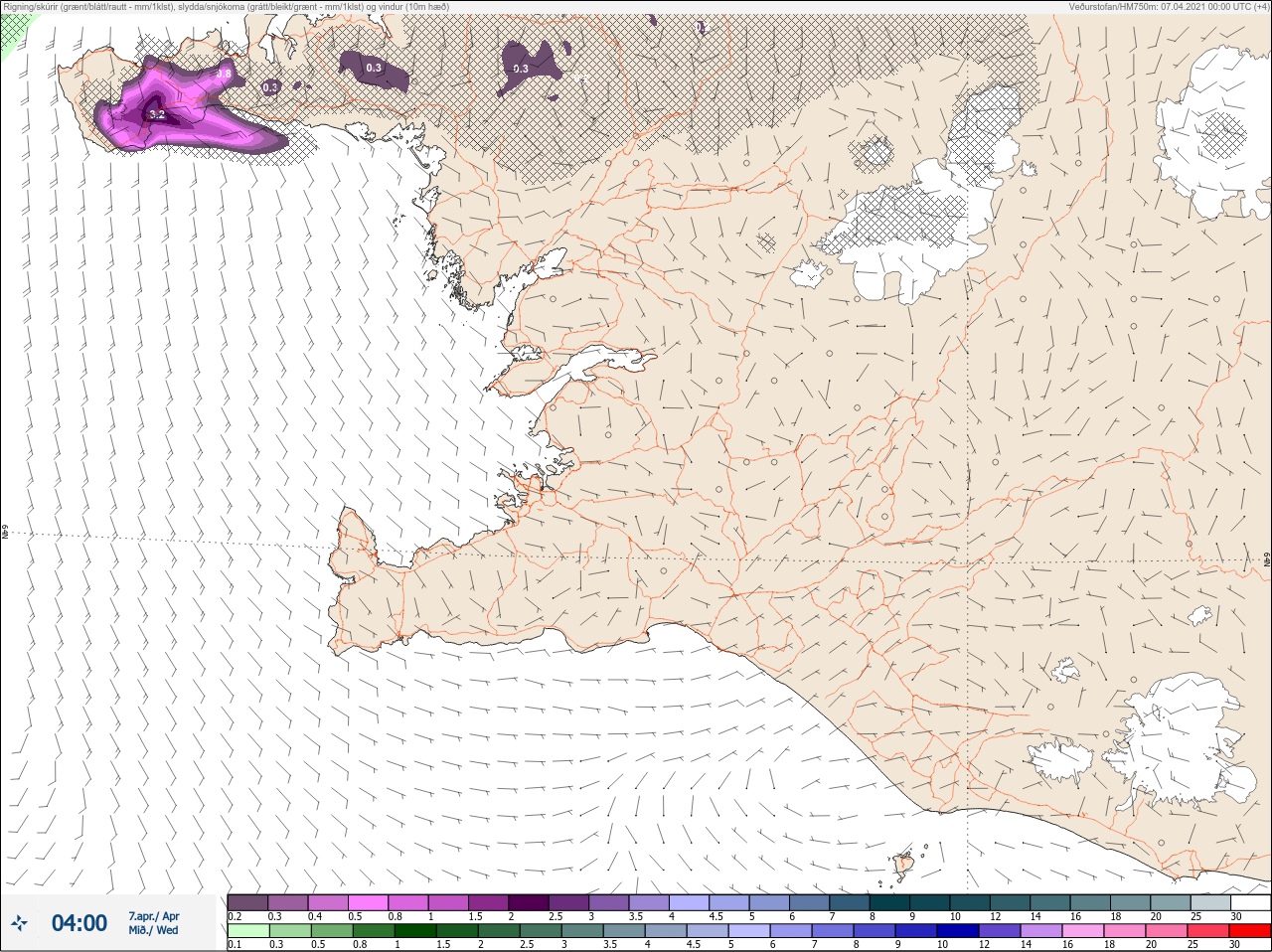Click the '25' label under upper legend
The height and width of the screenshot is (952, 1272).
coord(1195,916)
